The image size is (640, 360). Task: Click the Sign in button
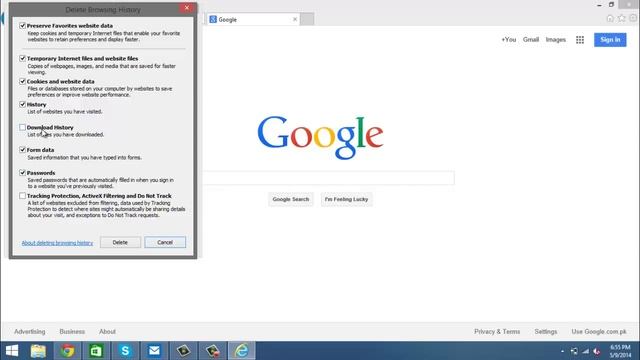[610, 40]
